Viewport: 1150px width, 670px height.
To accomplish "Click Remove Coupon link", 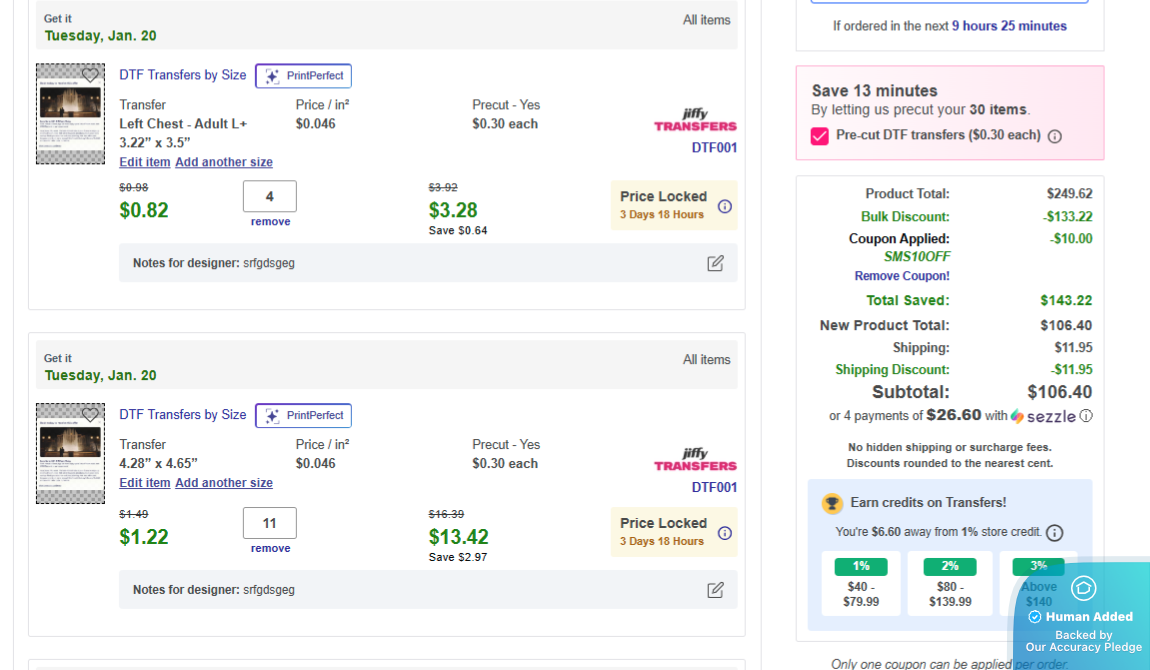I will point(902,276).
